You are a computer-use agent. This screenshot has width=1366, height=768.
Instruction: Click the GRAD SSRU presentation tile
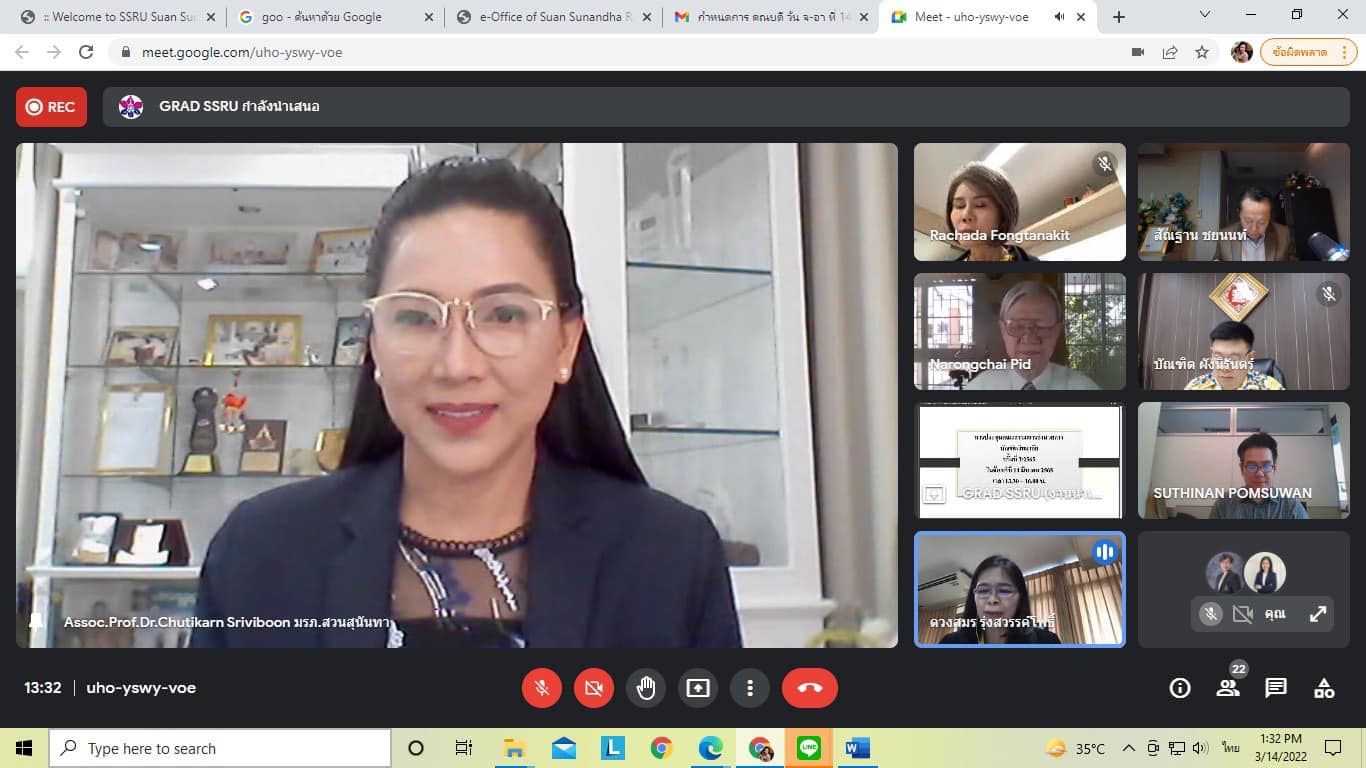(1019, 460)
